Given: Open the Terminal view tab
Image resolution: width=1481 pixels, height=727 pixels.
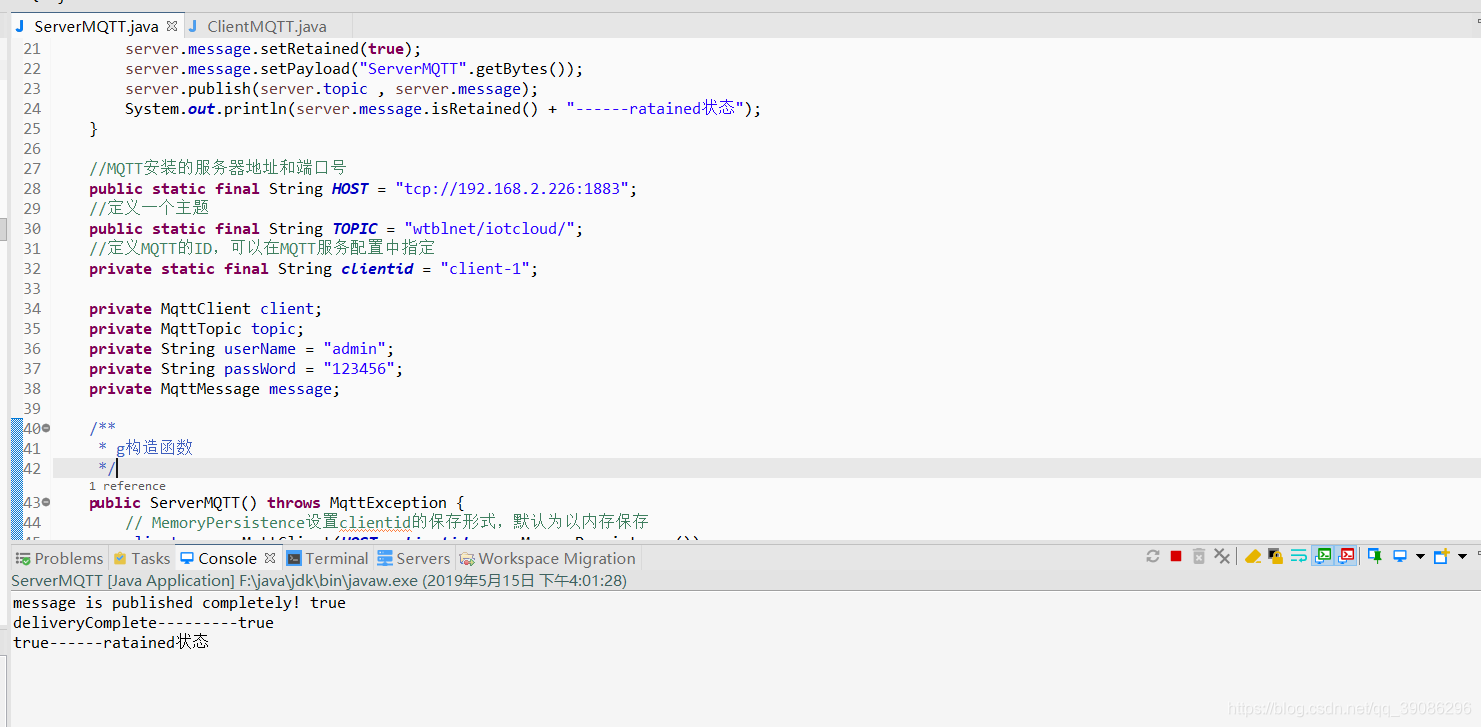Looking at the screenshot, I should click(328, 558).
